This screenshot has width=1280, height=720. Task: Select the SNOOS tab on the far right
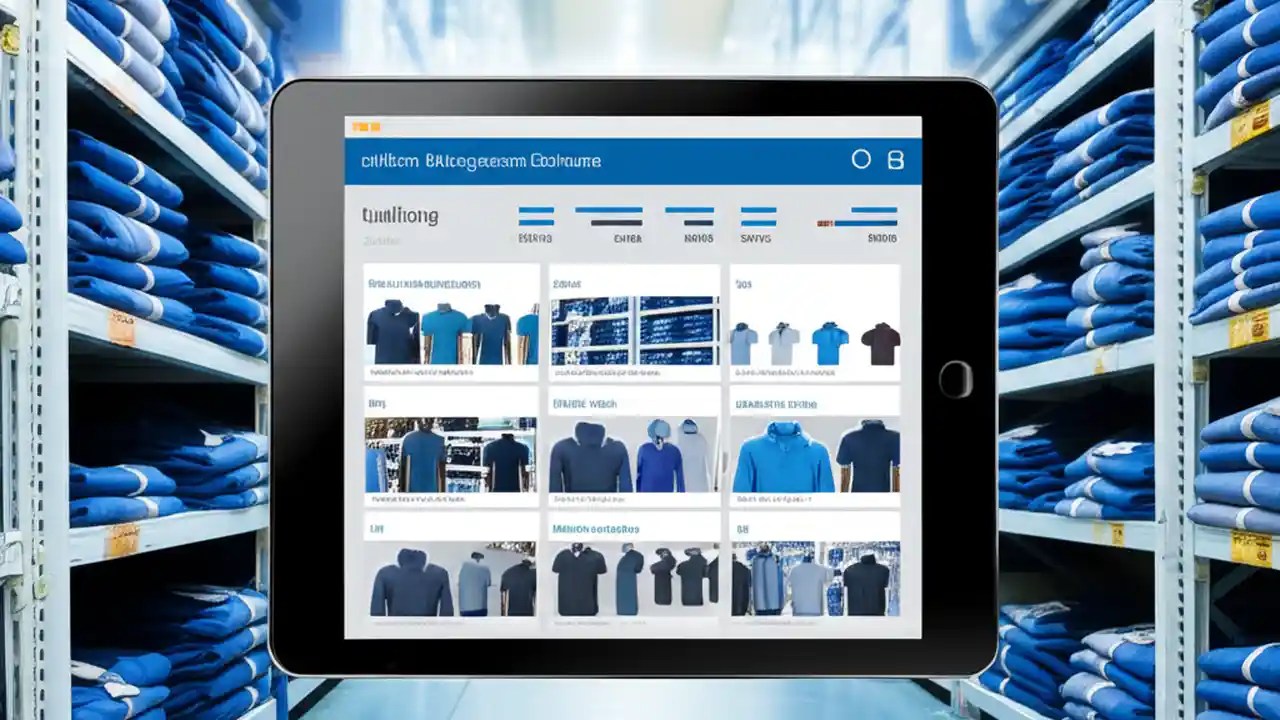[883, 238]
